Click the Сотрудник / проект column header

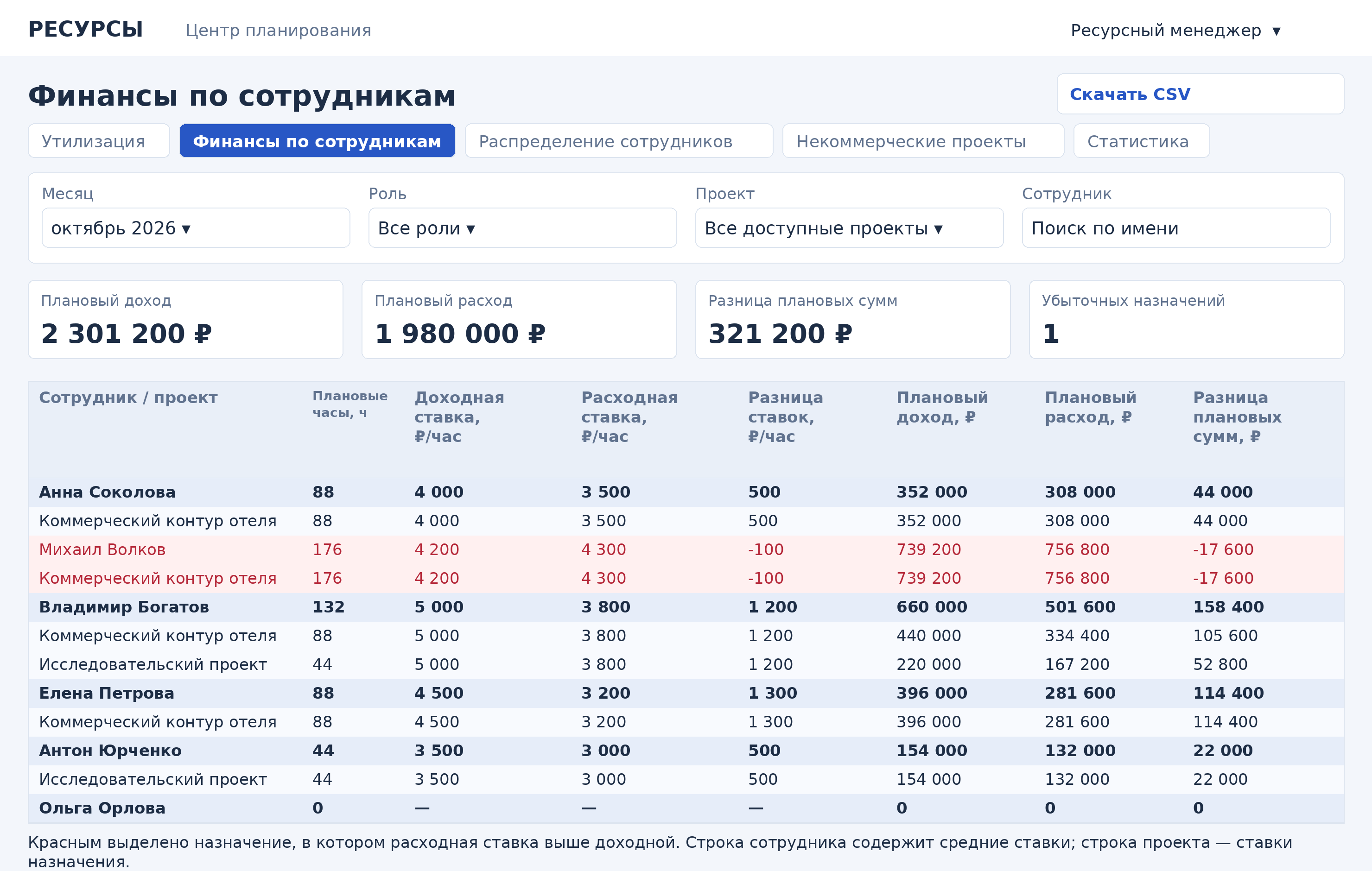(x=128, y=398)
